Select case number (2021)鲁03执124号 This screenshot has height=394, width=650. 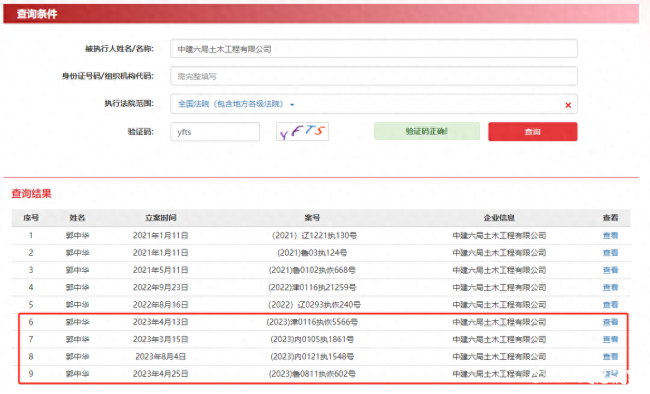[312, 253]
